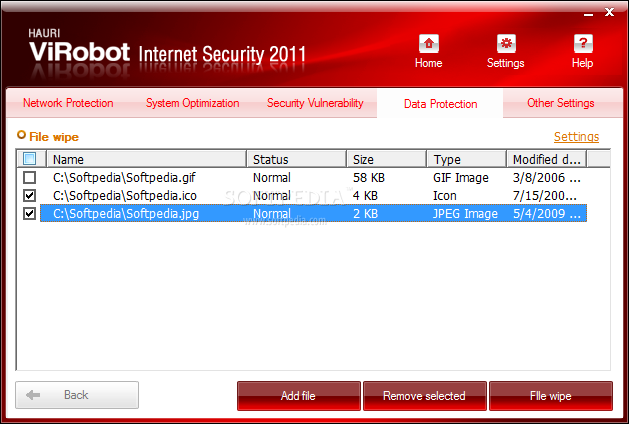Click the JPEG Image type cell
629x424 pixels.
point(465,213)
